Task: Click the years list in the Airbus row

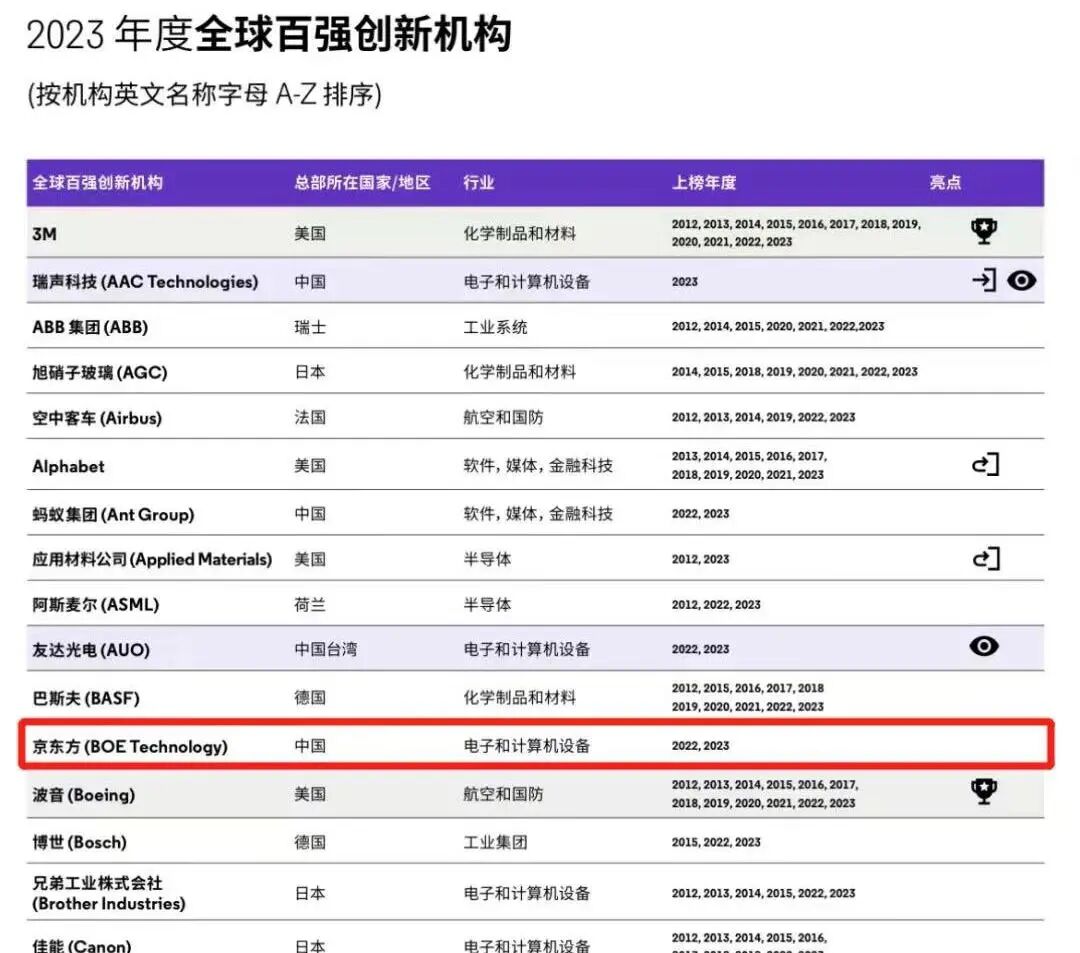Action: pyautogui.click(x=764, y=417)
